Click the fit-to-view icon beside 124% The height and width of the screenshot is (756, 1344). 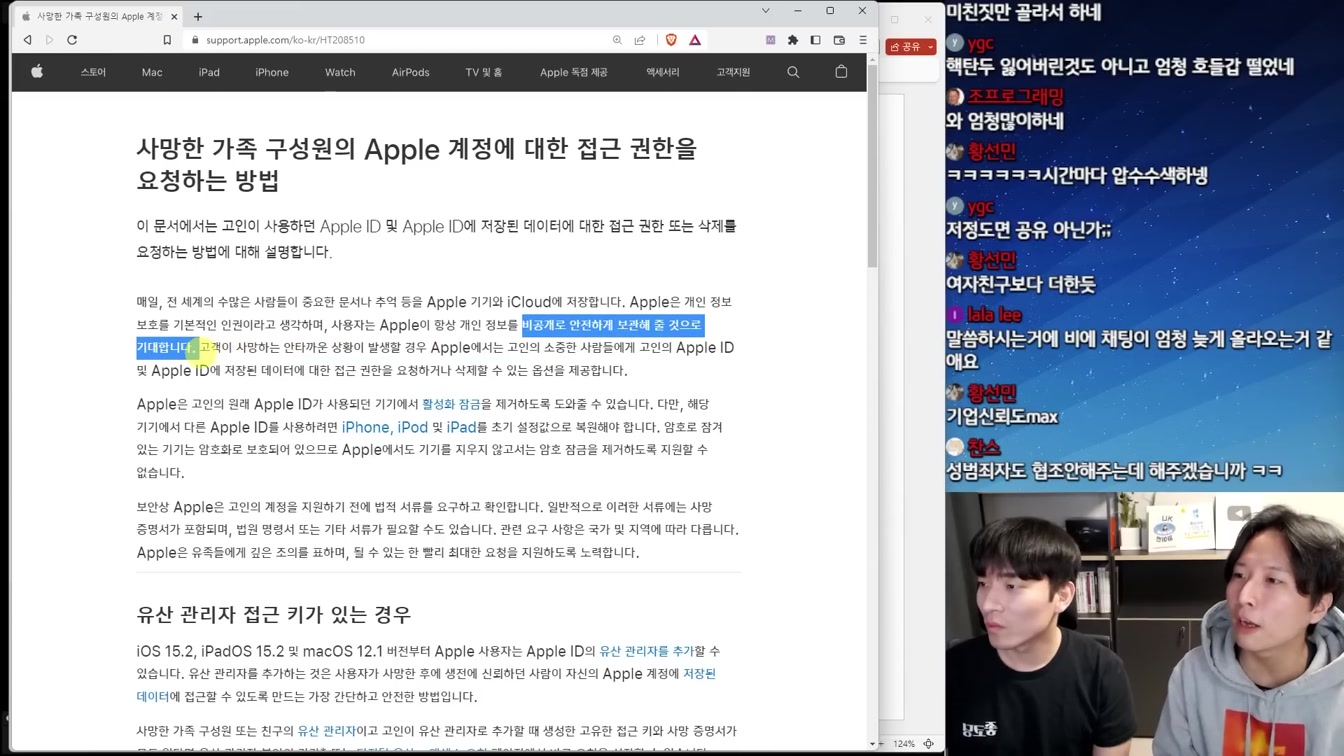[x=928, y=744]
